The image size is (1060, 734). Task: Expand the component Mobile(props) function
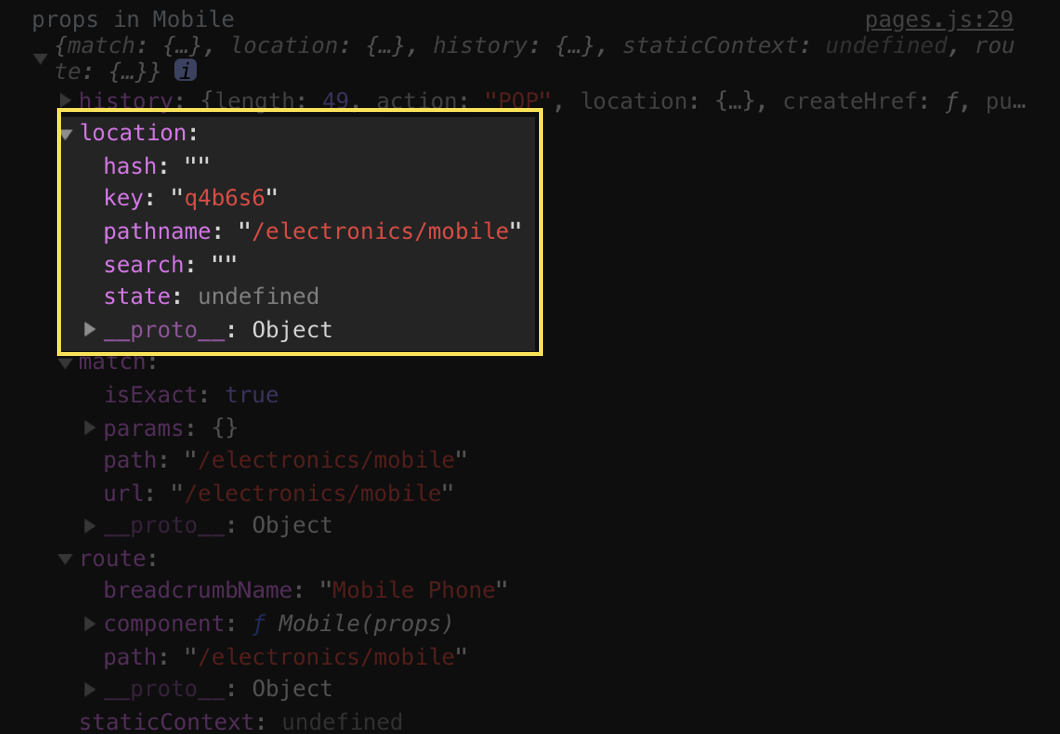coord(89,623)
